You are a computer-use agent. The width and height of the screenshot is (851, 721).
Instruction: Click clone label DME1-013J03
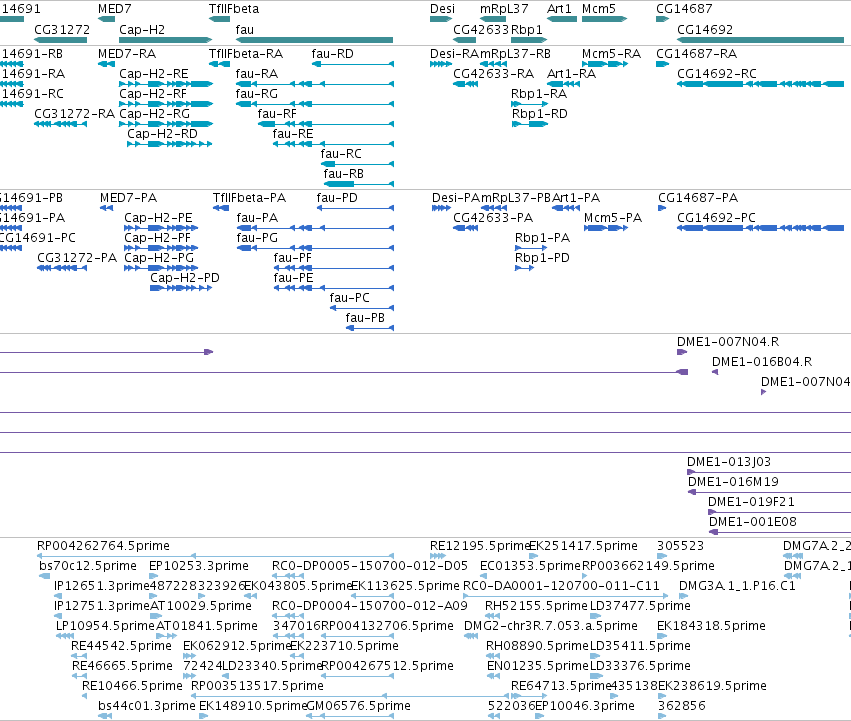[729, 462]
